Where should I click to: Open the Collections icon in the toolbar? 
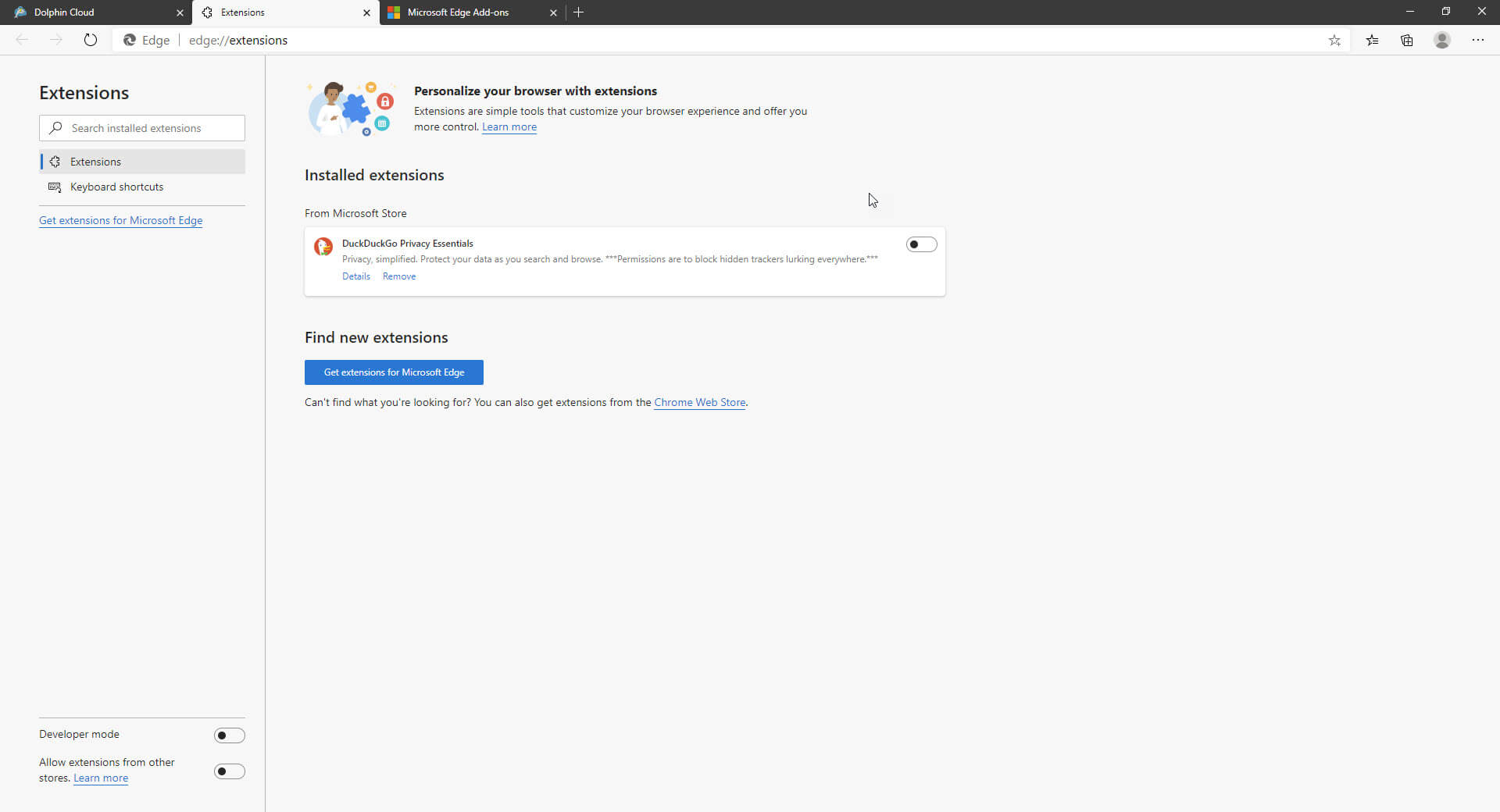coord(1407,41)
